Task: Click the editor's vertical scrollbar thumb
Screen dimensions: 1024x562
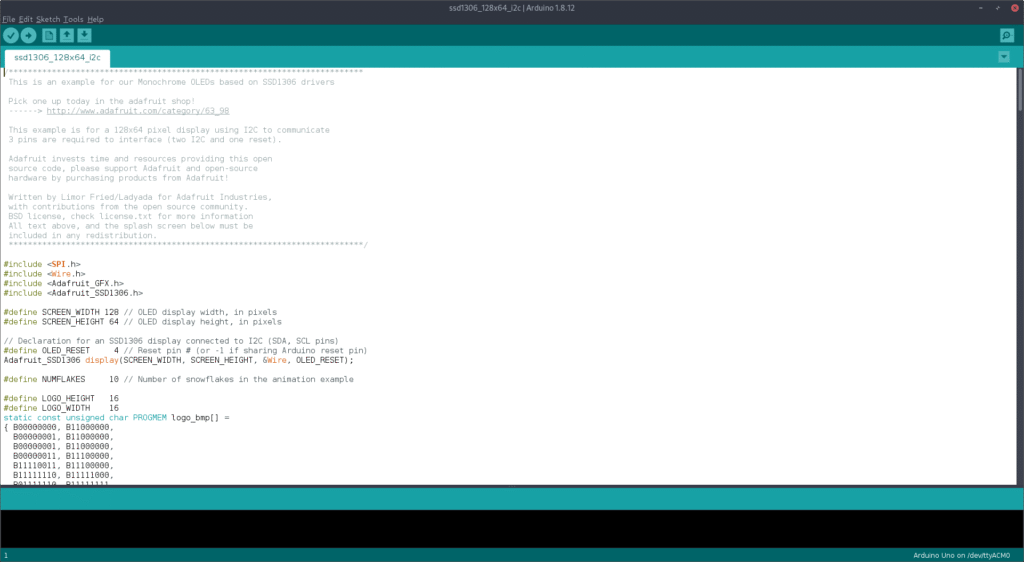Action: [1018, 90]
